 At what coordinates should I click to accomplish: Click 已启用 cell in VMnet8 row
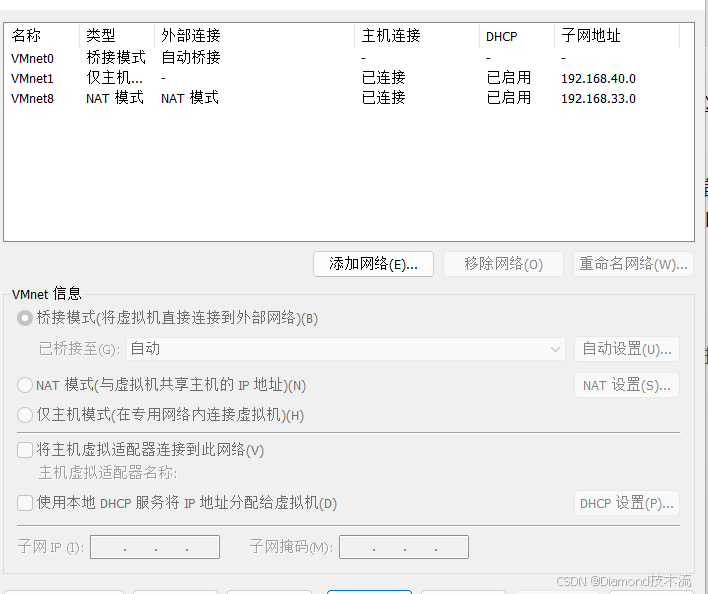coord(508,97)
